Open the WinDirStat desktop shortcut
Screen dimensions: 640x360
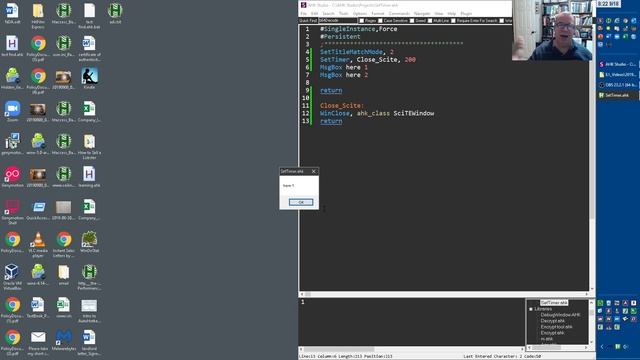click(89, 242)
